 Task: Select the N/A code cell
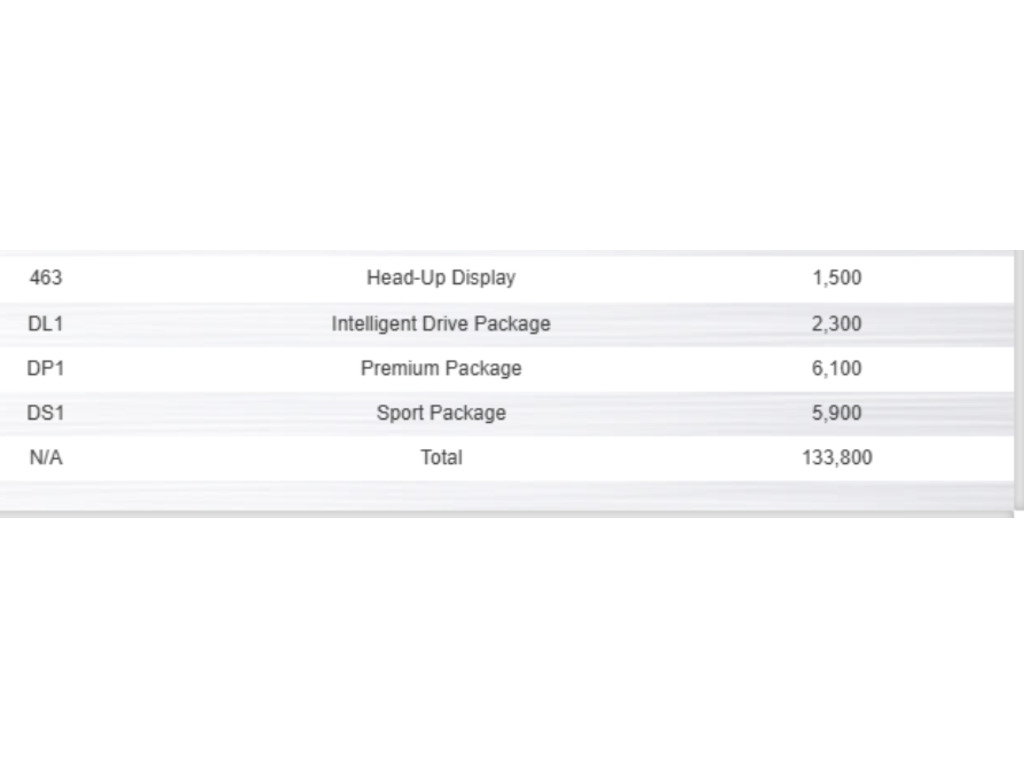[x=46, y=457]
